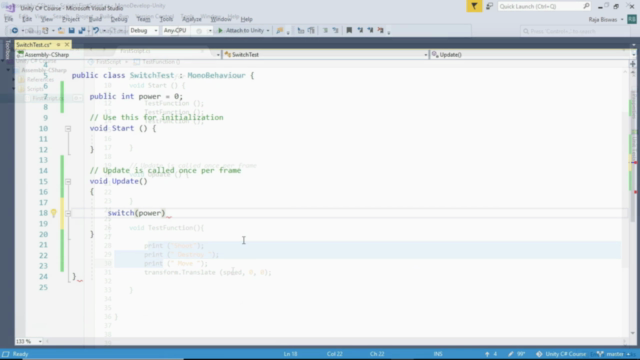
Task: Open the Raja Biswas account dropdown
Action: point(606,20)
